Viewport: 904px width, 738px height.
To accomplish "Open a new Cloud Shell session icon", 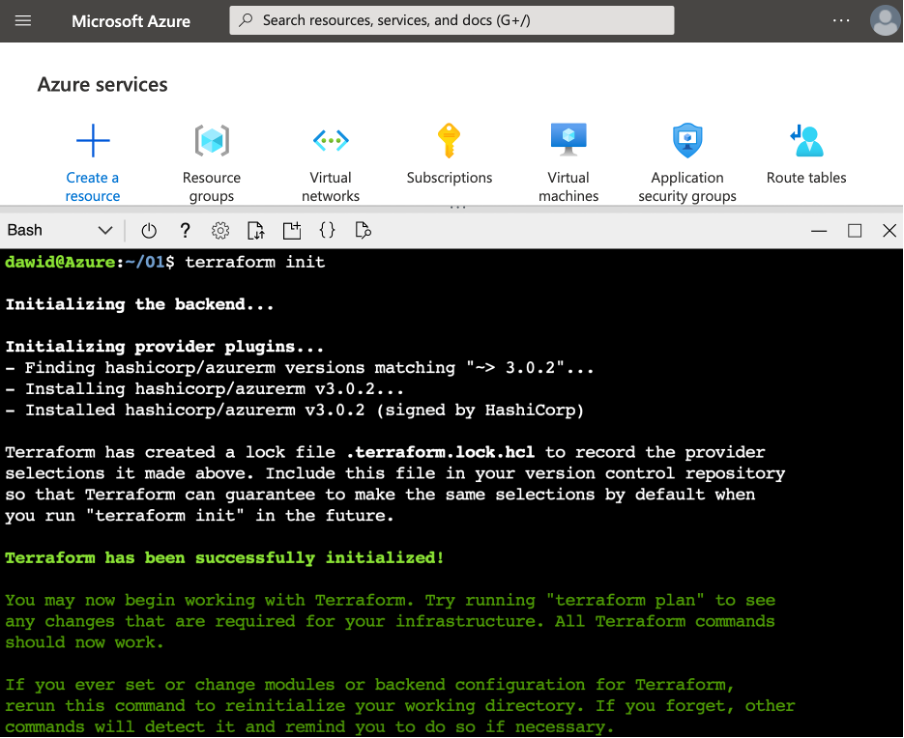I will (292, 230).
